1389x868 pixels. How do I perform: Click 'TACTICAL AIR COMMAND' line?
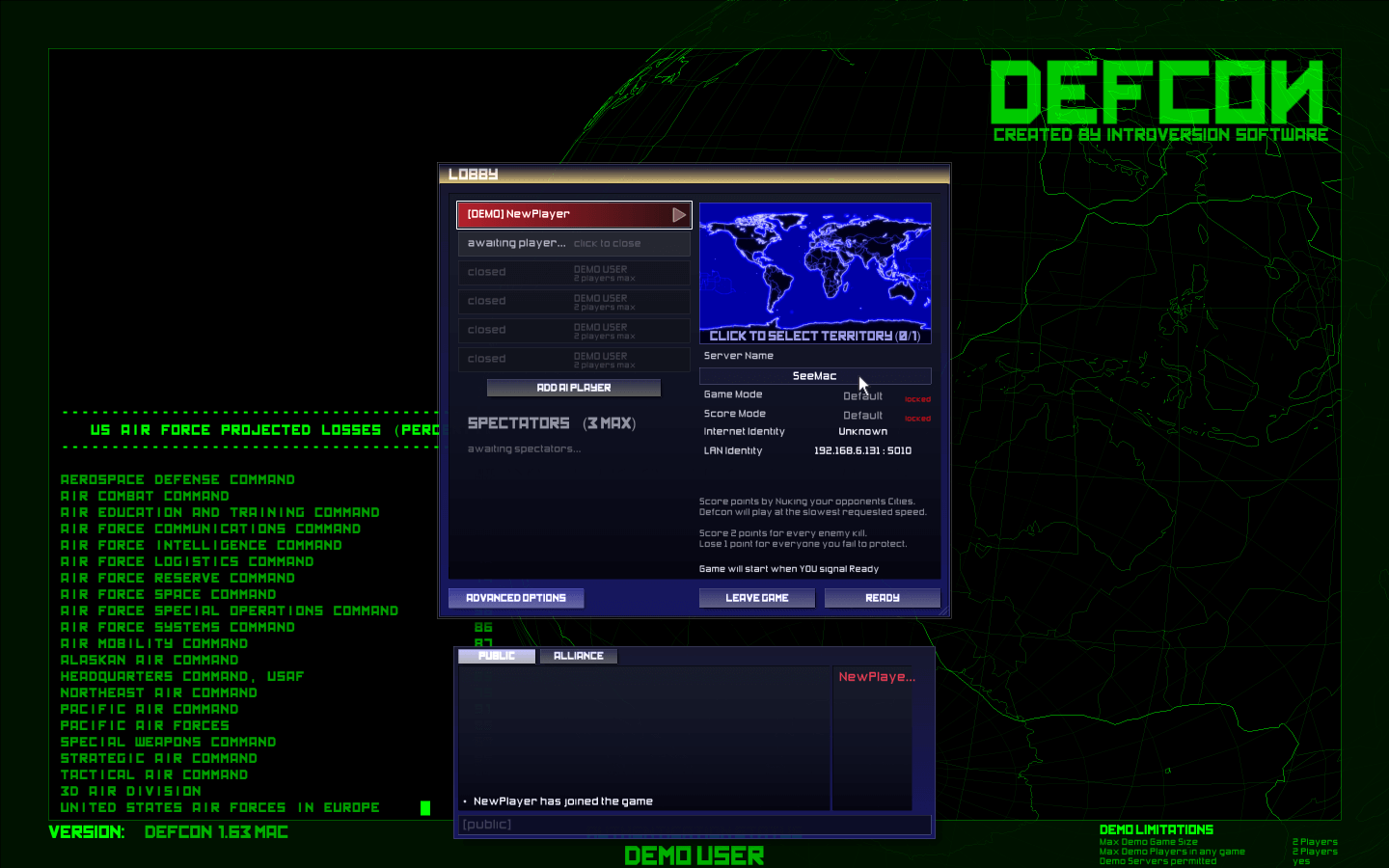[x=154, y=774]
